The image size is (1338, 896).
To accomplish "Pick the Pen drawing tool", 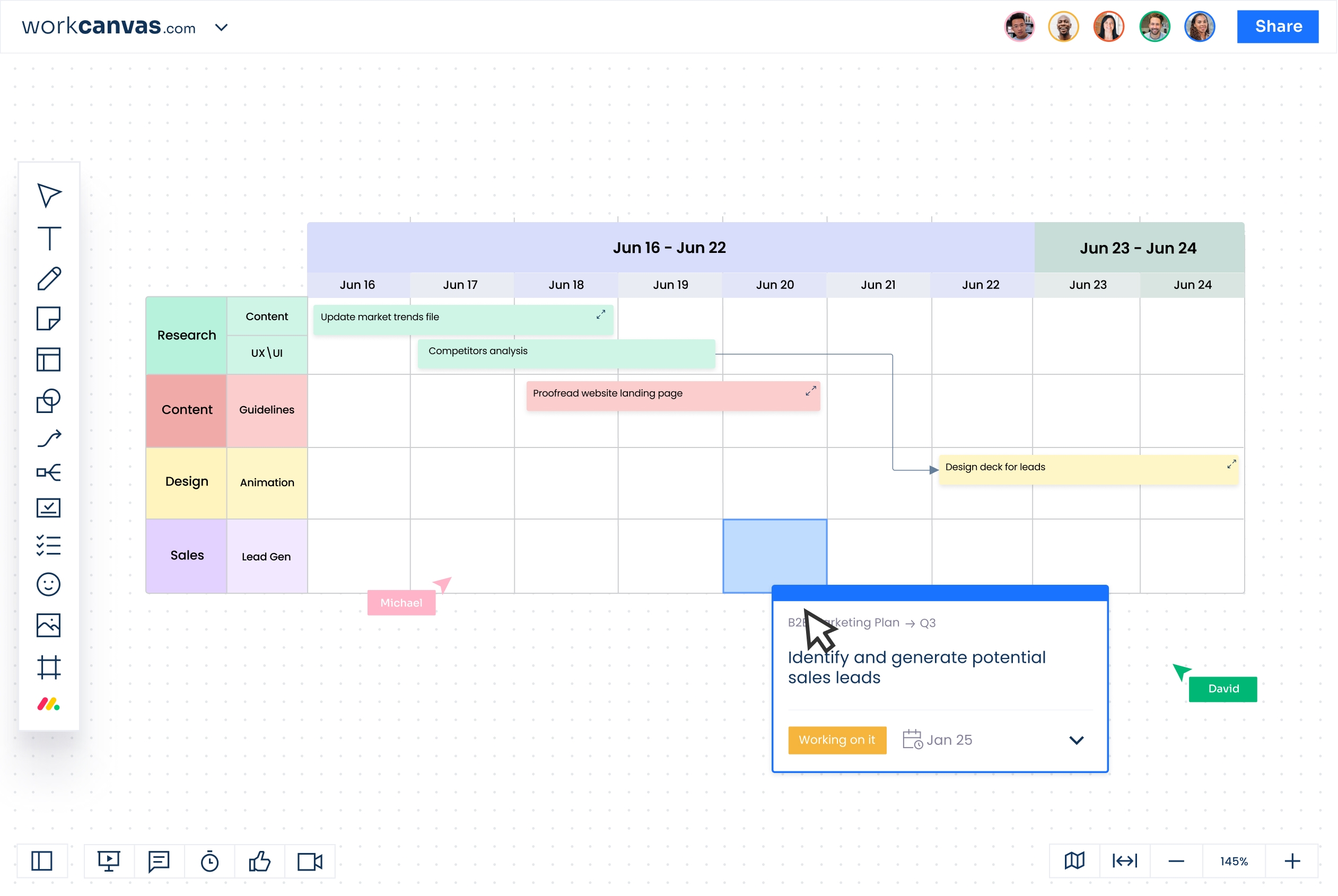I will click(49, 278).
